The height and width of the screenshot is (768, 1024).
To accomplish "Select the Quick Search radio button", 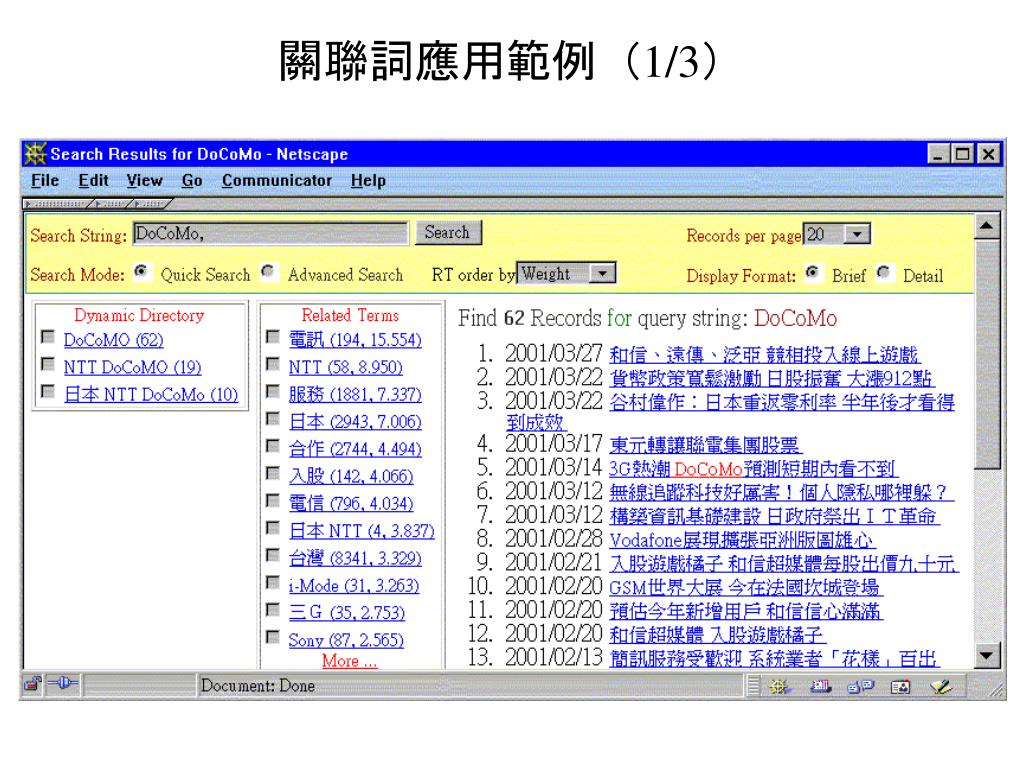I will [x=140, y=271].
